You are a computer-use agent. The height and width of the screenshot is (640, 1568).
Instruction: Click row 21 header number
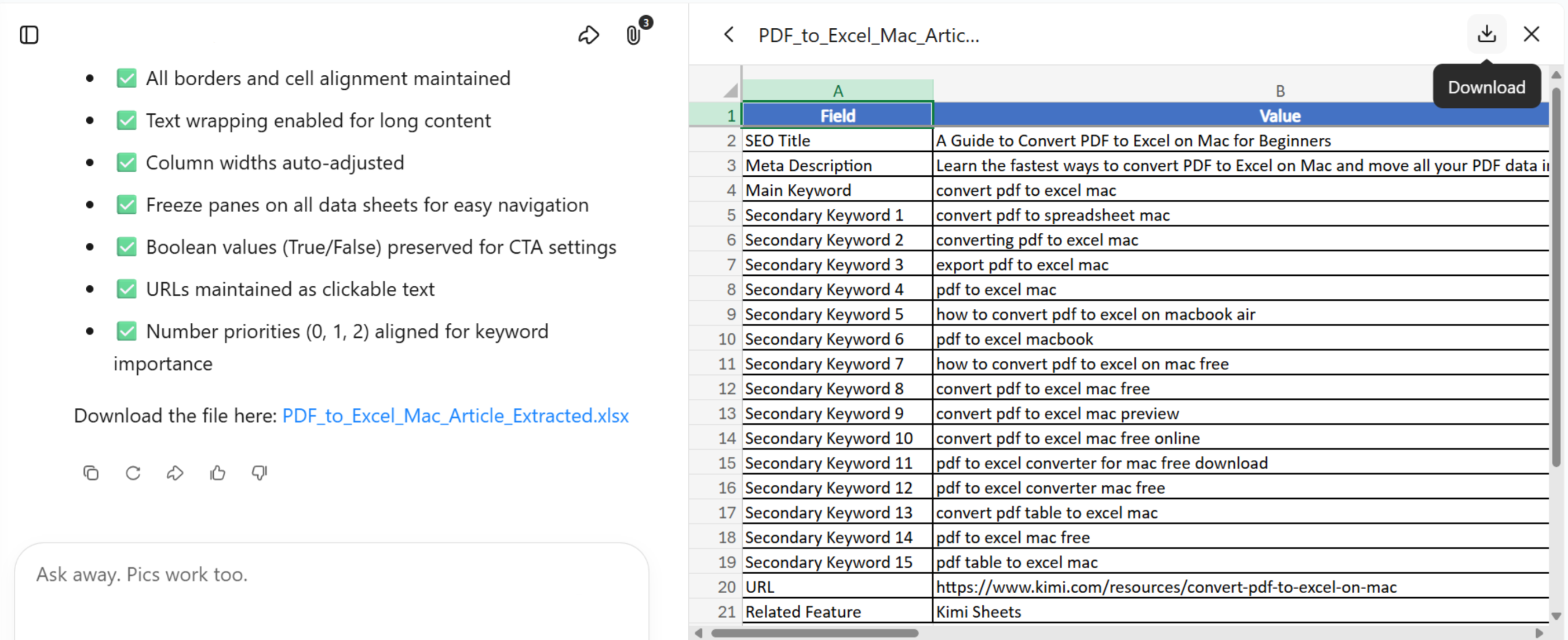(715, 612)
